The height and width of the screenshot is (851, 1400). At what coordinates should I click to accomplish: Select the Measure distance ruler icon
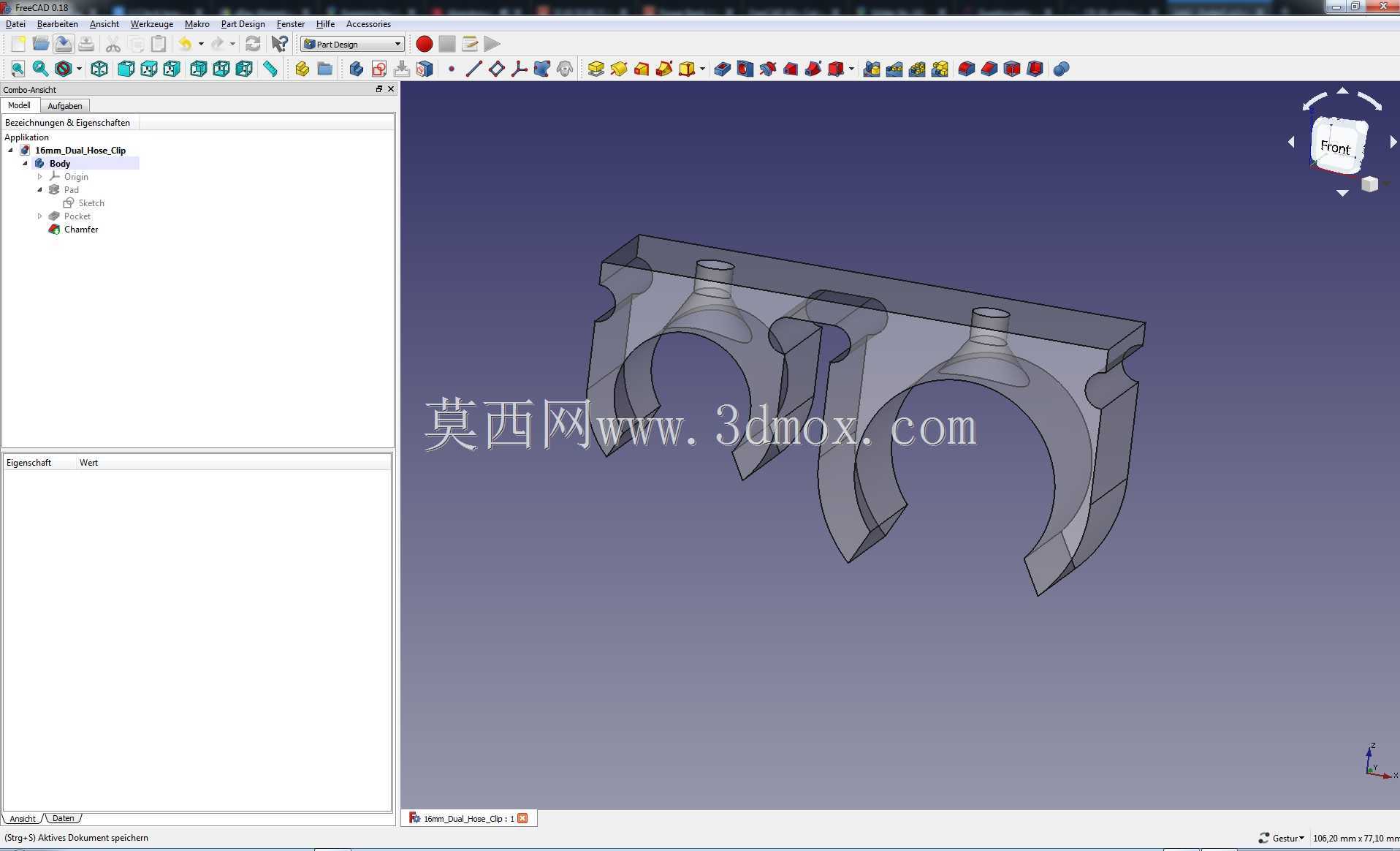coord(270,69)
